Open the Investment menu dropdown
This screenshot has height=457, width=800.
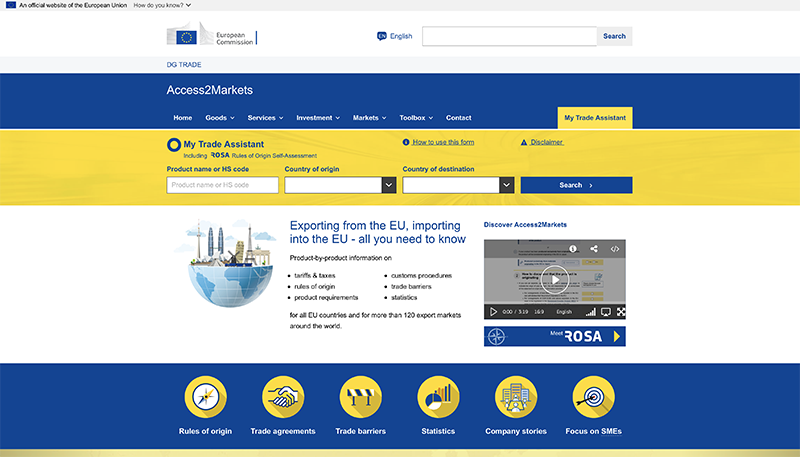click(318, 118)
